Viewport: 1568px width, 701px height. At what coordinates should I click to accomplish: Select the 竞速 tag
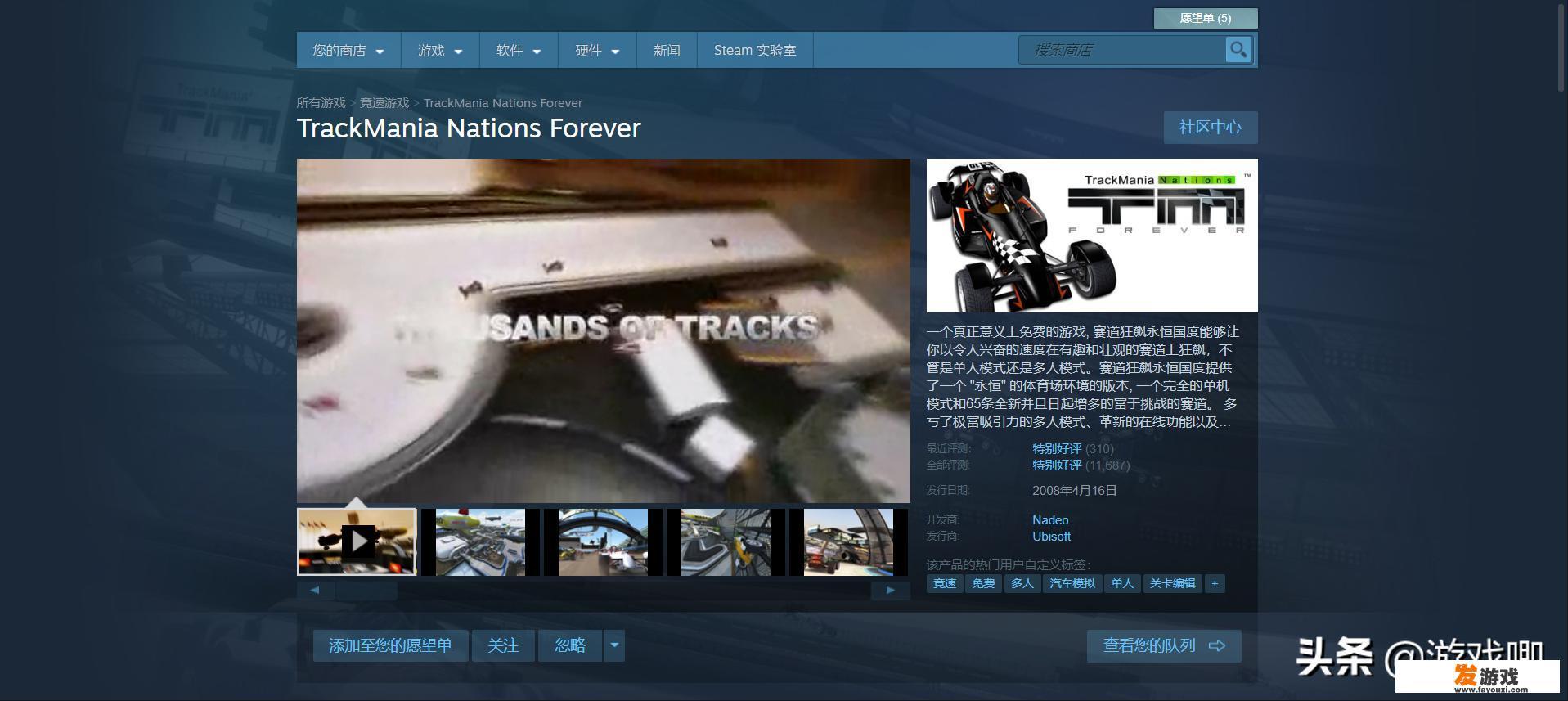[945, 583]
